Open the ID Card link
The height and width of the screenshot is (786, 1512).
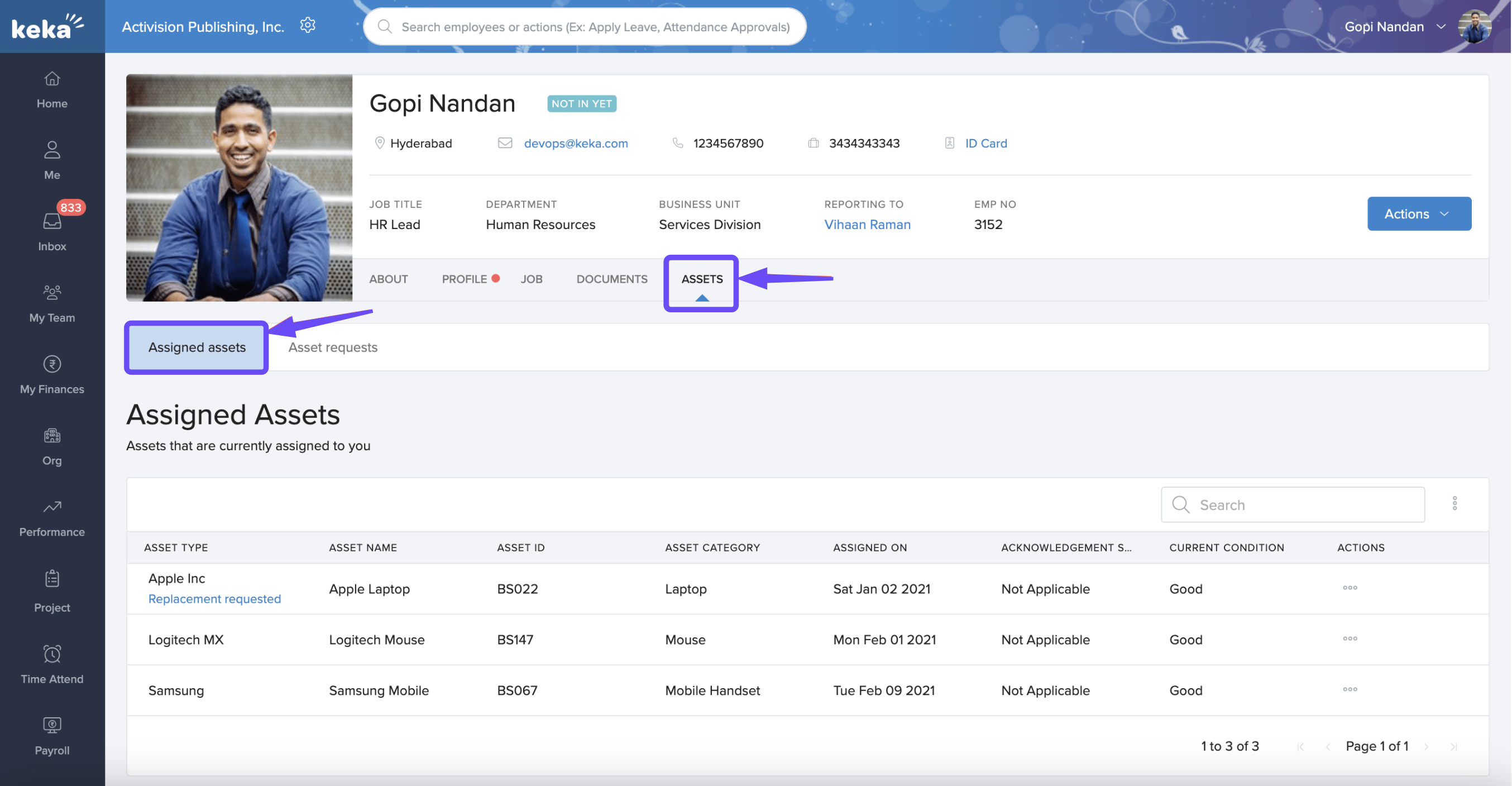click(985, 144)
